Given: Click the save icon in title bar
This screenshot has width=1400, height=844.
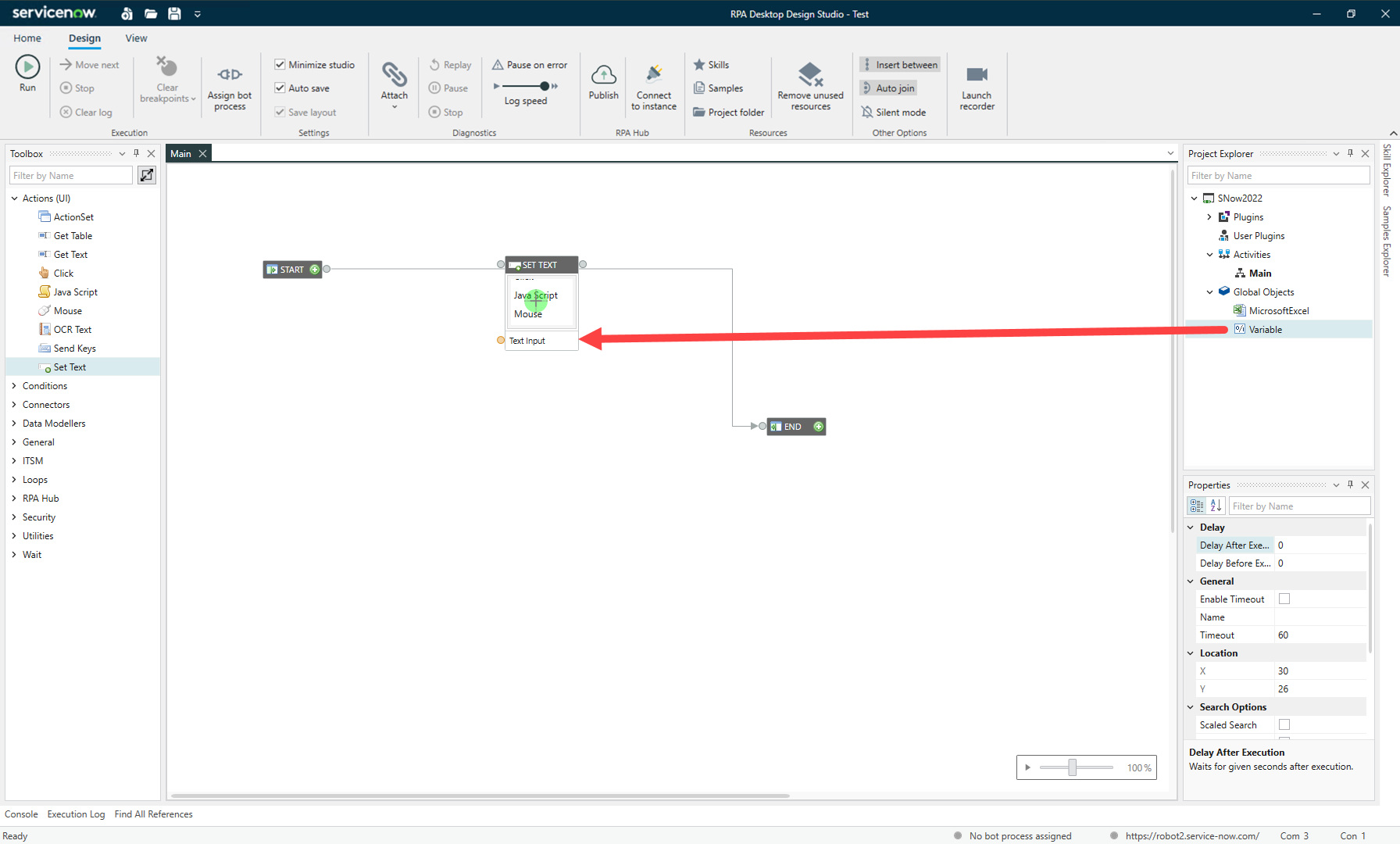Looking at the screenshot, I should click(x=174, y=13).
